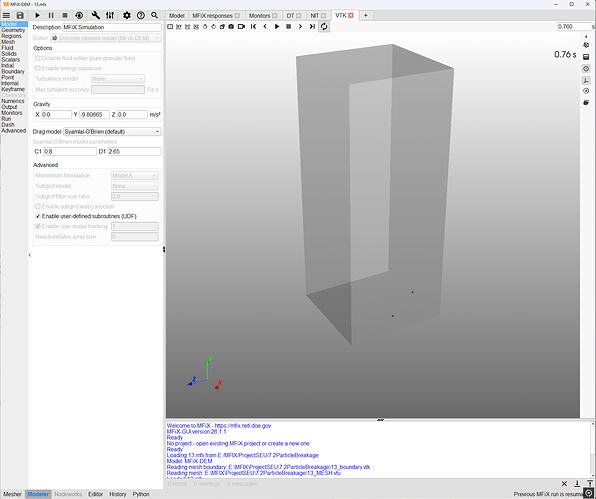Image resolution: width=596 pixels, height=499 pixels.
Task: Click the Run simulation play icon
Action: point(37,16)
